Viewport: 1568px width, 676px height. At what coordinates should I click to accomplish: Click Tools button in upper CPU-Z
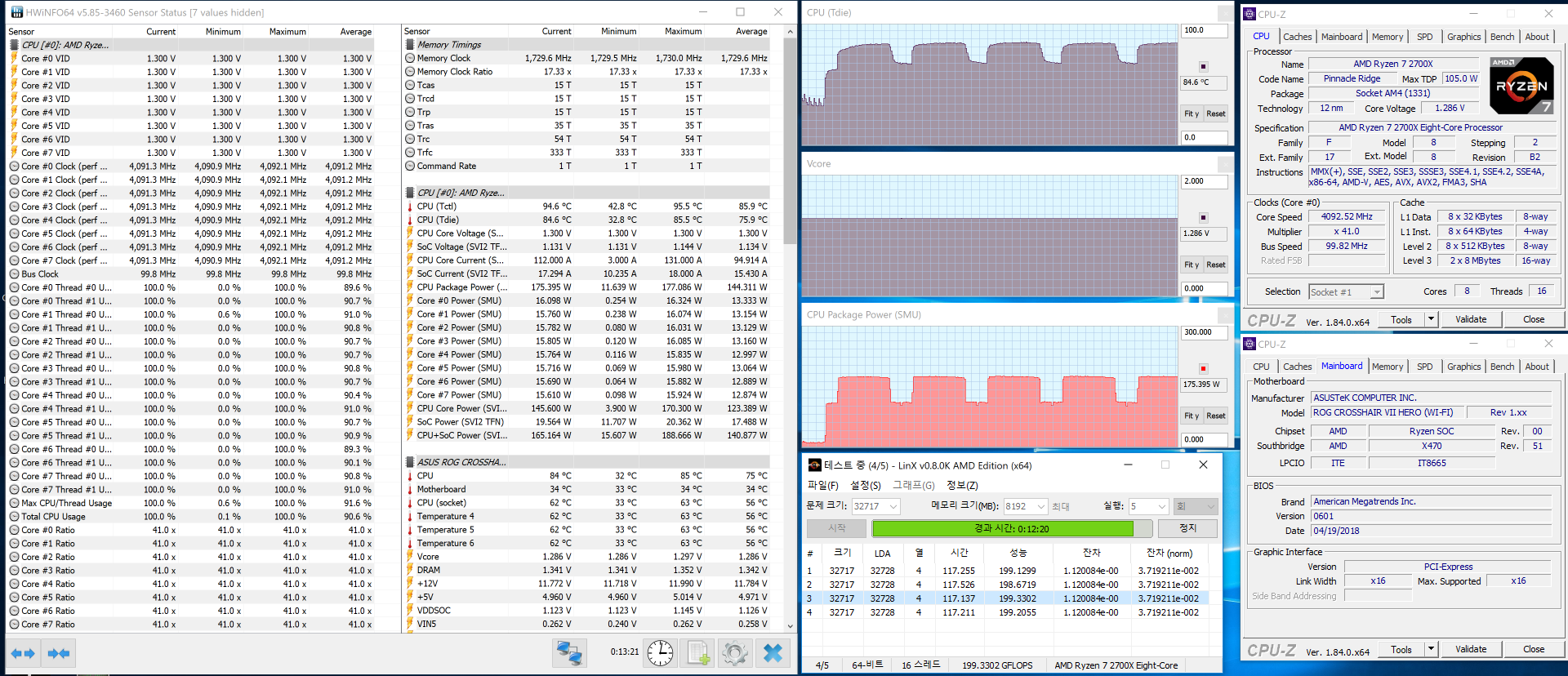pos(1401,319)
